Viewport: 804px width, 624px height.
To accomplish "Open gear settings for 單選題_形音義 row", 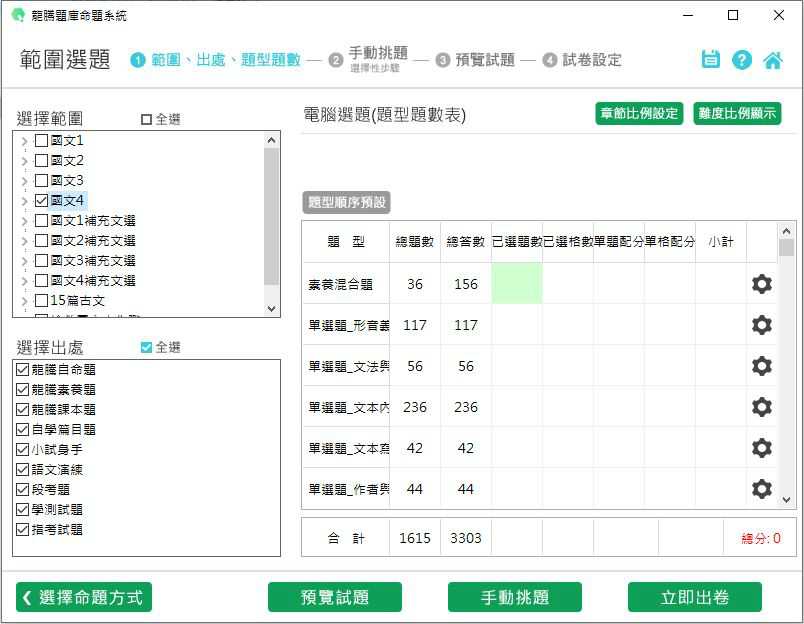I will [761, 325].
